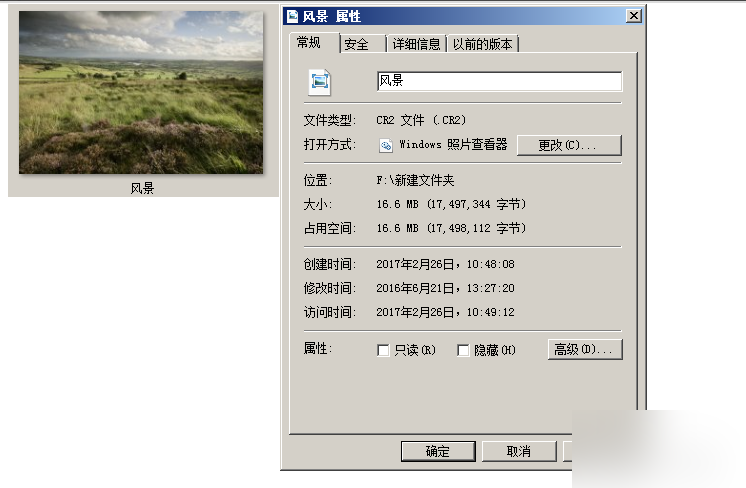
Task: Click the 取消 button
Action: (x=518, y=451)
